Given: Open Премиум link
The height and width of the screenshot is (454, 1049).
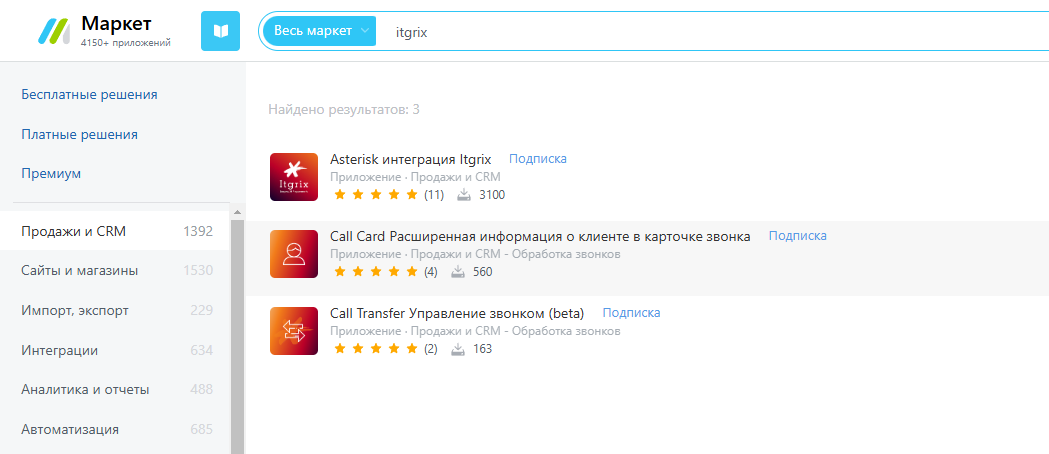Looking at the screenshot, I should tap(51, 173).
